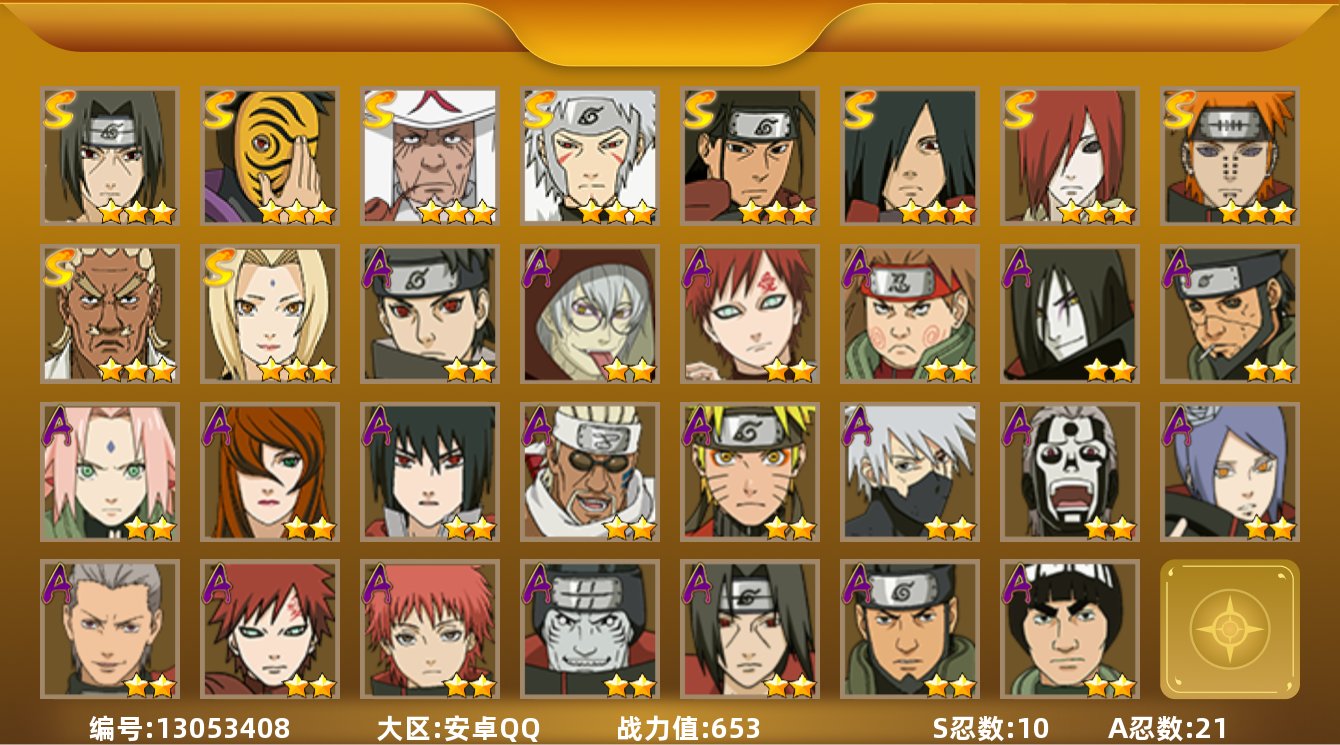
Task: Pick the orange-haired pierced-face S-rank ninja
Action: click(x=1229, y=155)
